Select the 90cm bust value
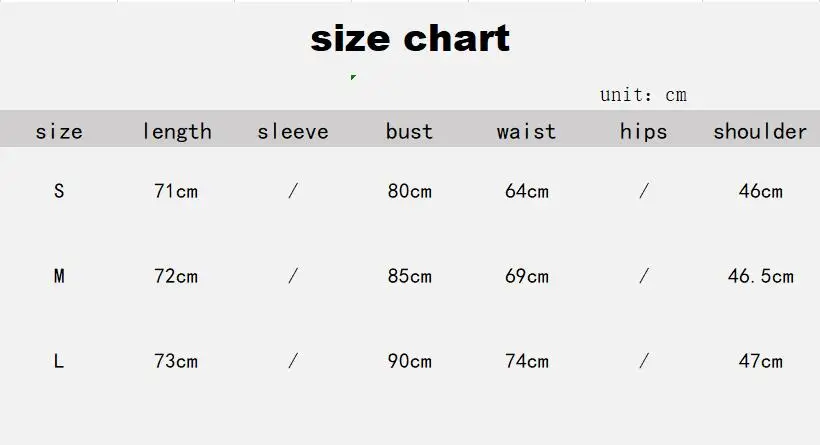The width and height of the screenshot is (820, 445). pos(409,360)
